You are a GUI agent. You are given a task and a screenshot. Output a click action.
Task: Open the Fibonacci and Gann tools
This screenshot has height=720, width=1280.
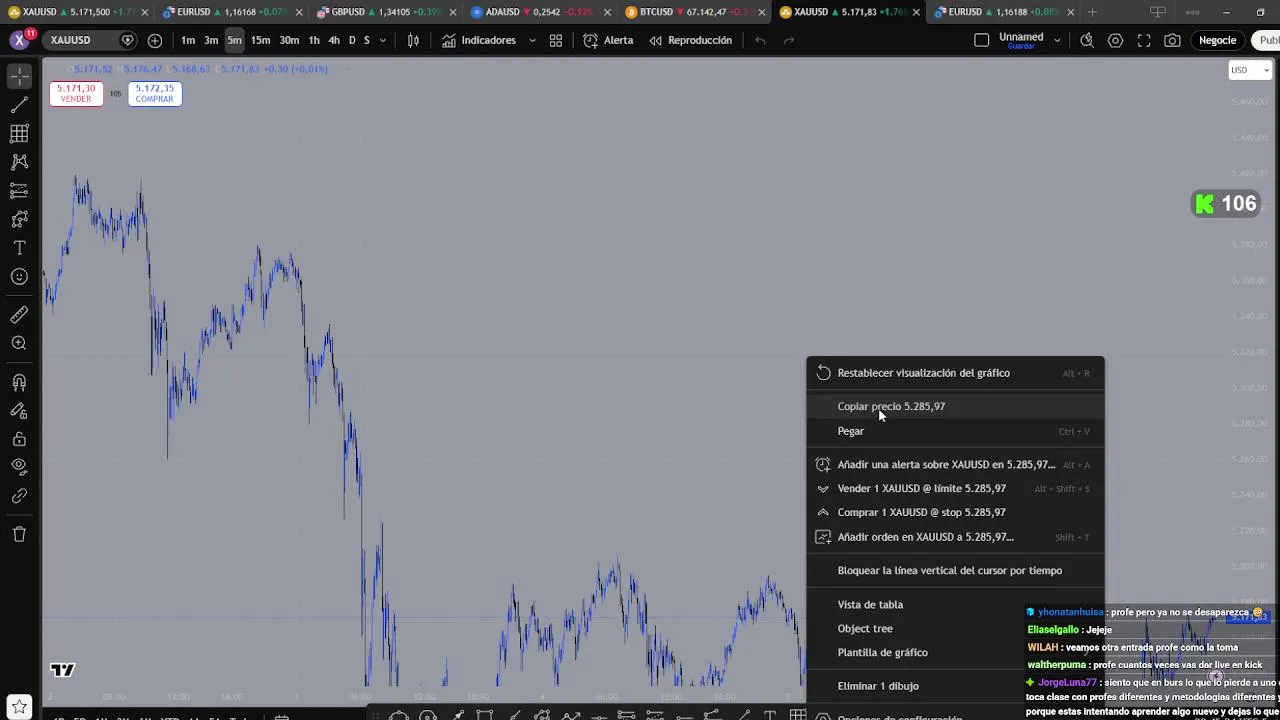tap(19, 133)
